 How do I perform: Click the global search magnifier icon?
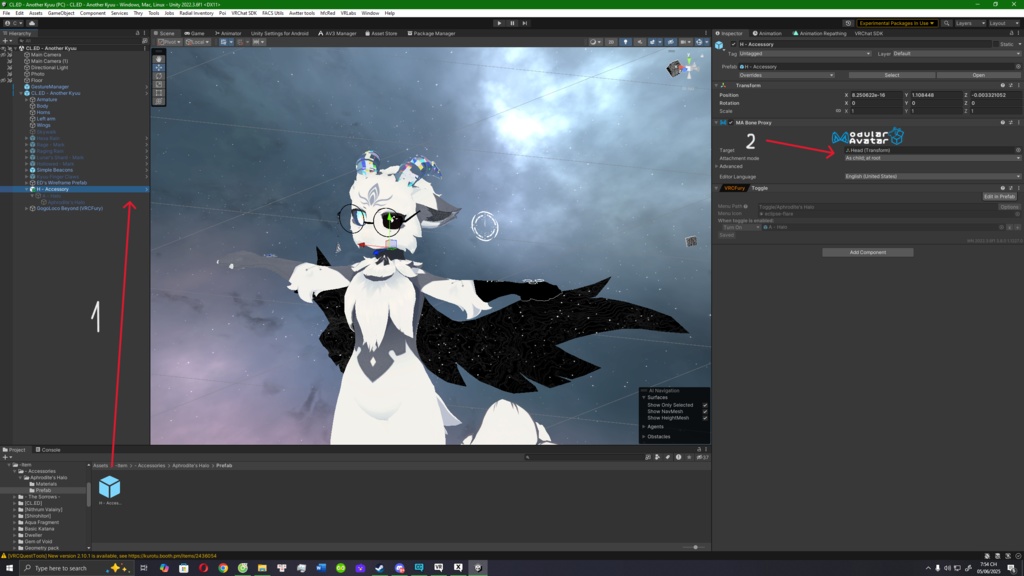(x=946, y=23)
